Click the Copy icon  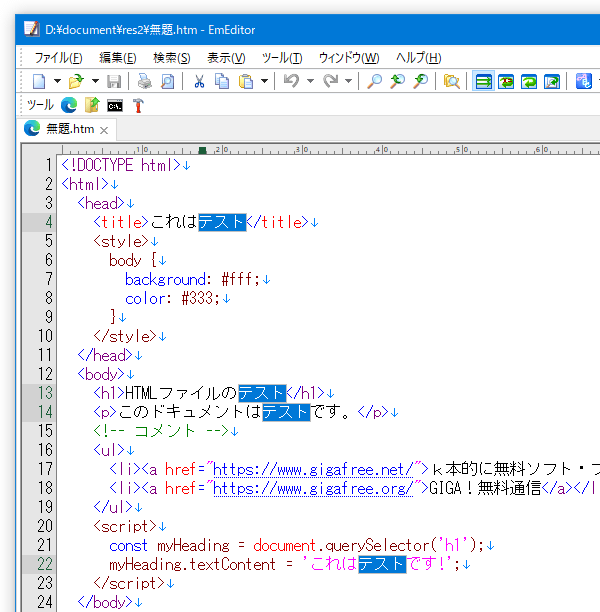222,81
